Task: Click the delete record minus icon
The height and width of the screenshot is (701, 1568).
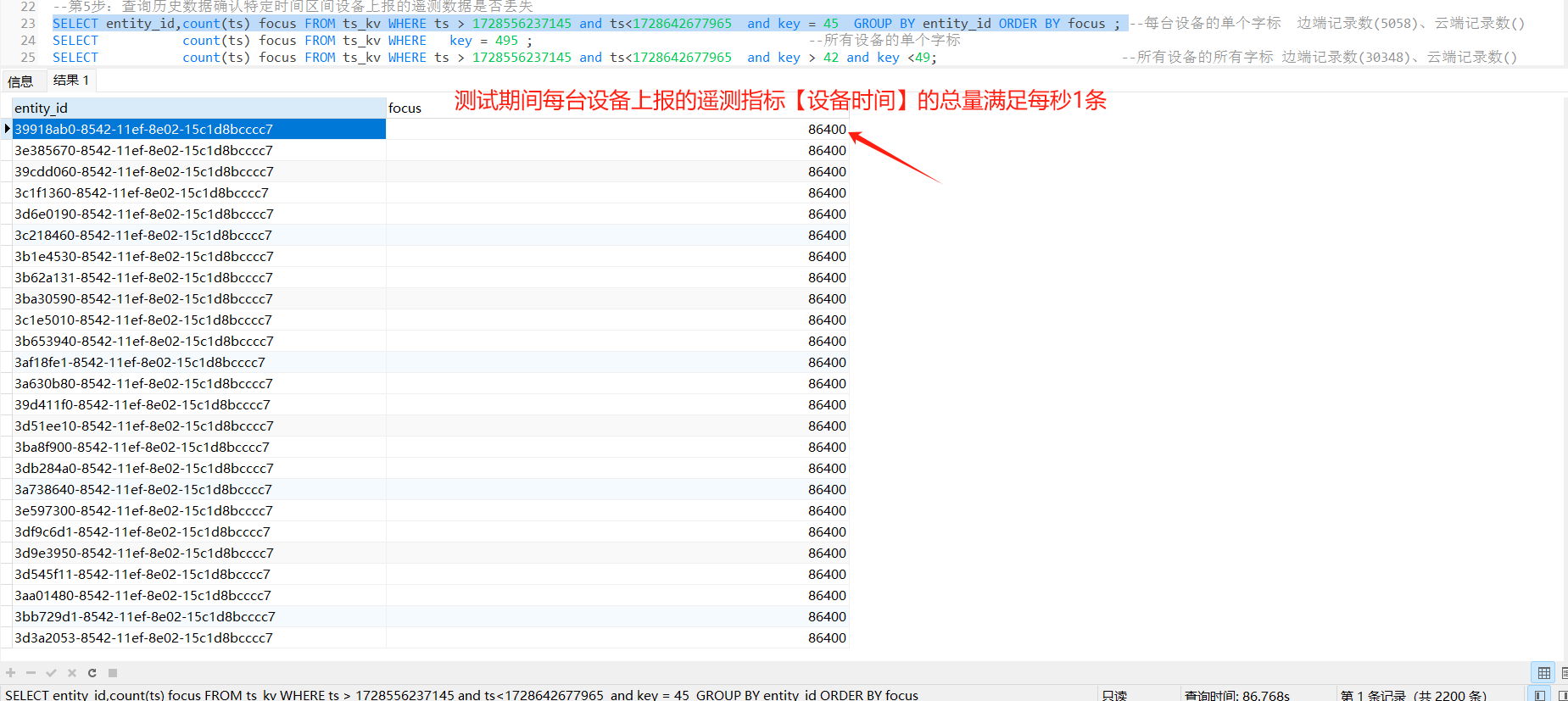Action: point(31,673)
